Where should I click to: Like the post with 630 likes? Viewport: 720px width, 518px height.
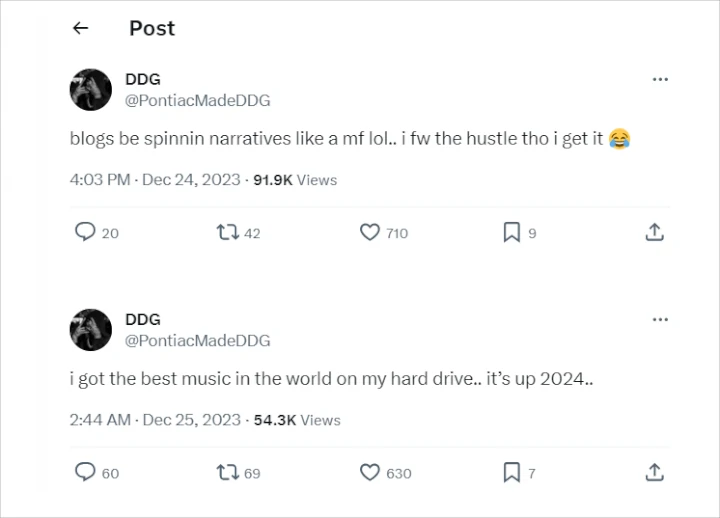coord(370,472)
